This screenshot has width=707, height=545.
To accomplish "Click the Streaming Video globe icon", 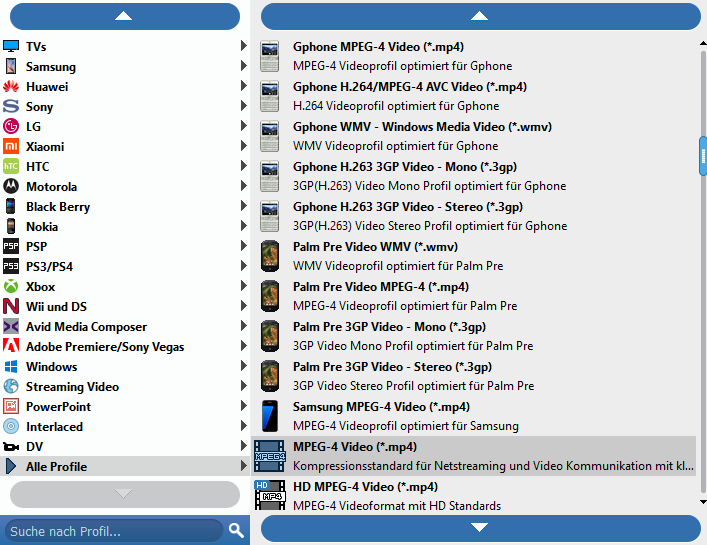I will point(11,386).
